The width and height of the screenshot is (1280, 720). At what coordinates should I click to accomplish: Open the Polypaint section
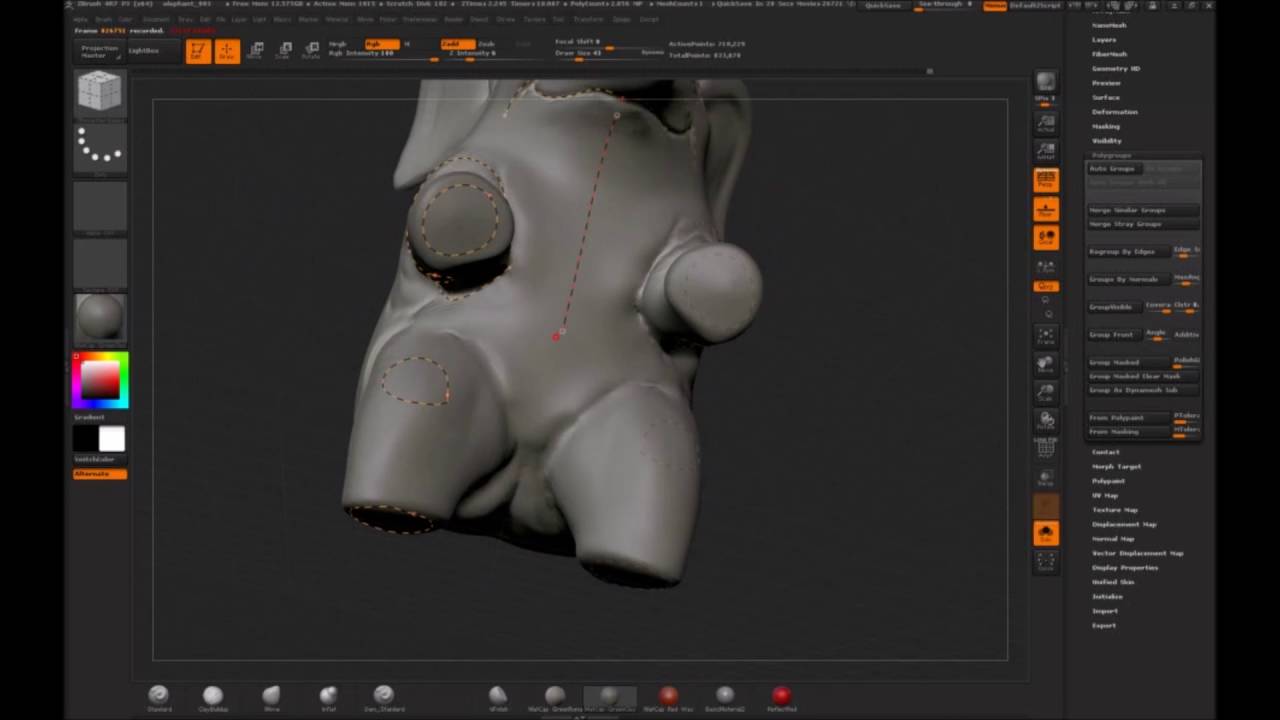point(1109,482)
